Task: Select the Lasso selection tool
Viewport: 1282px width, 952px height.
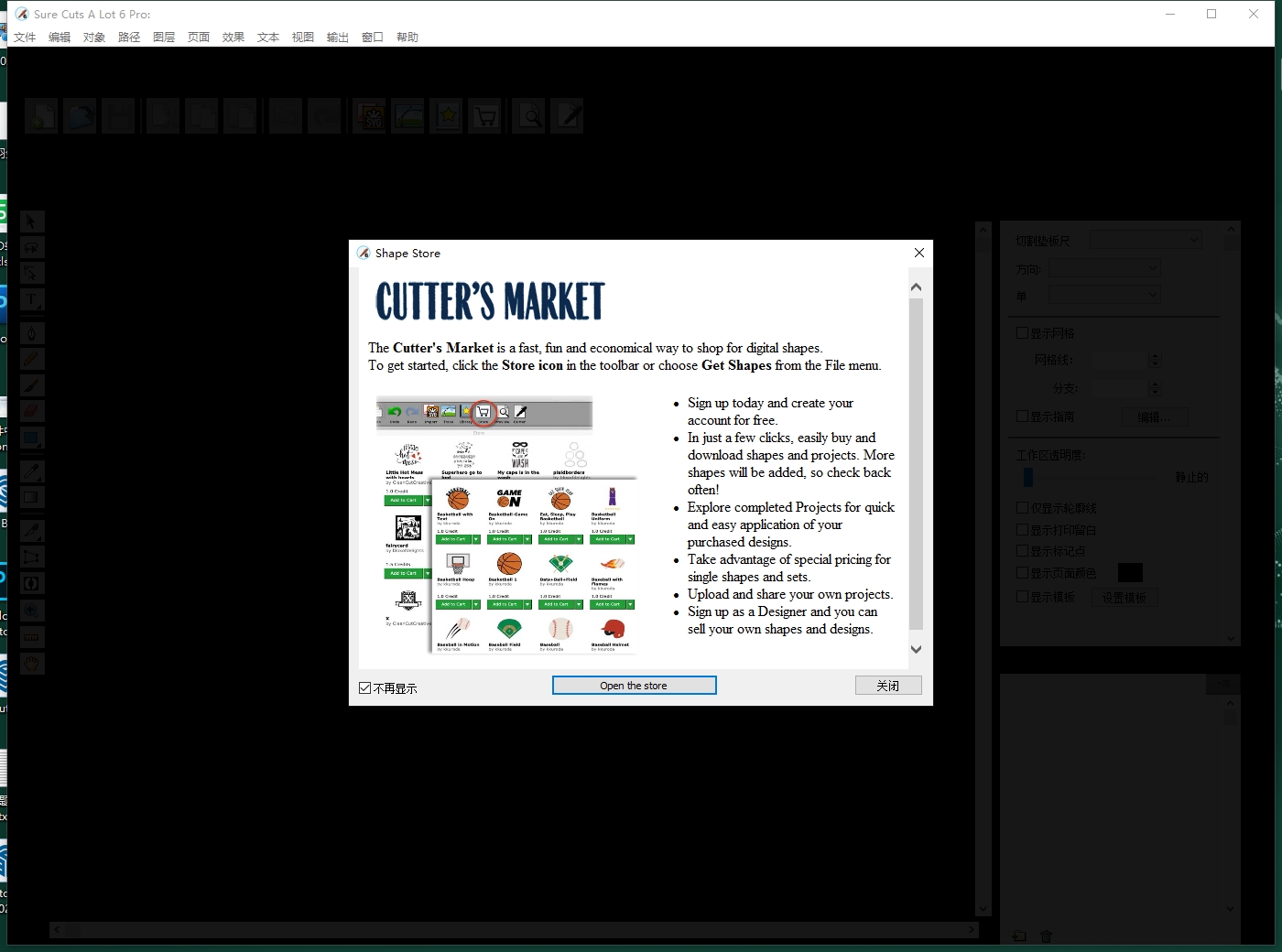Action: (x=32, y=247)
